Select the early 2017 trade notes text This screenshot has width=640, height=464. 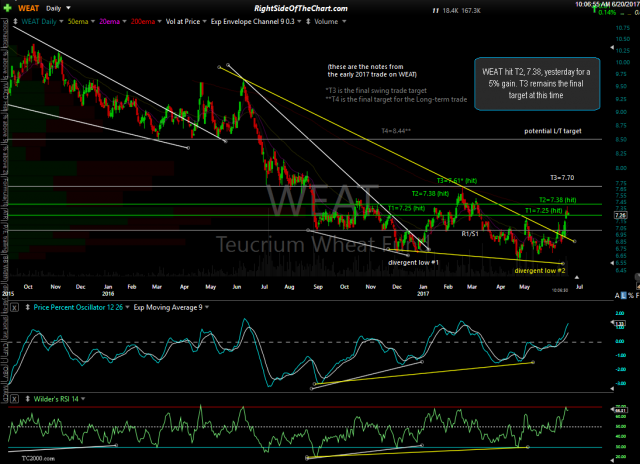(372, 71)
